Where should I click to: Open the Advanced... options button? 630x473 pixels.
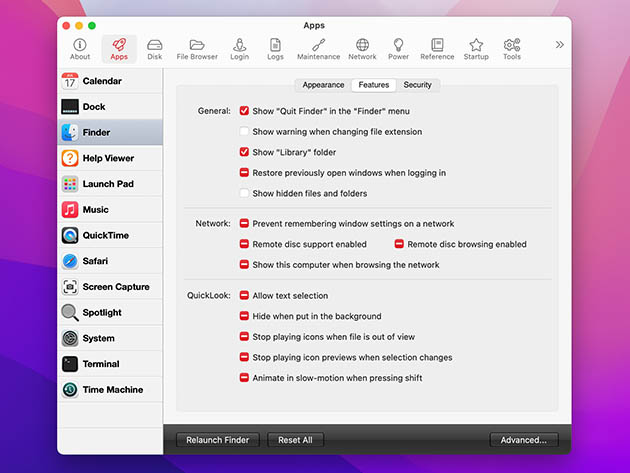523,440
